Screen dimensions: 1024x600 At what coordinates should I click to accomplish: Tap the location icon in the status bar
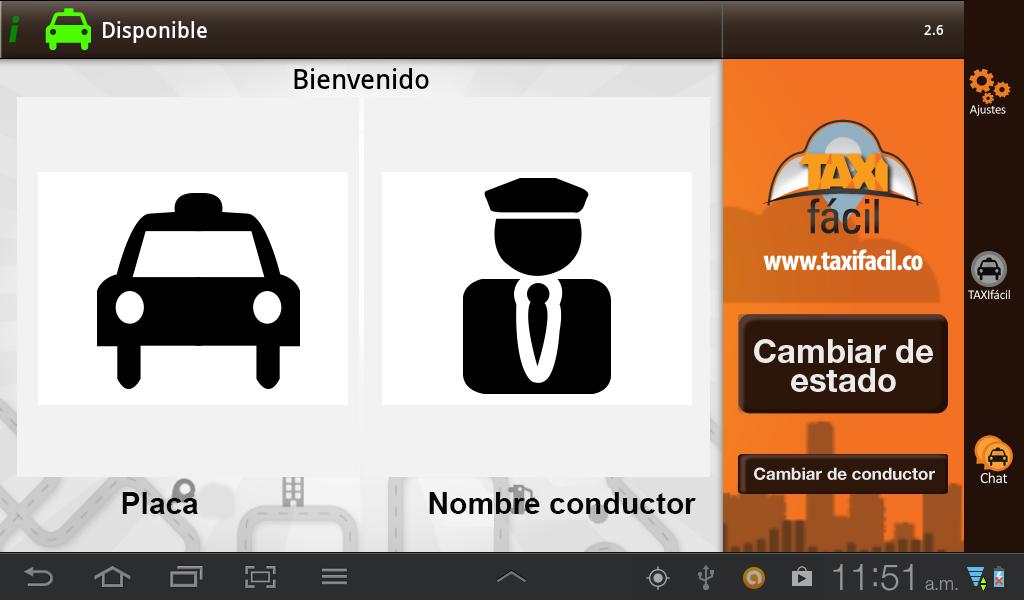(x=657, y=576)
